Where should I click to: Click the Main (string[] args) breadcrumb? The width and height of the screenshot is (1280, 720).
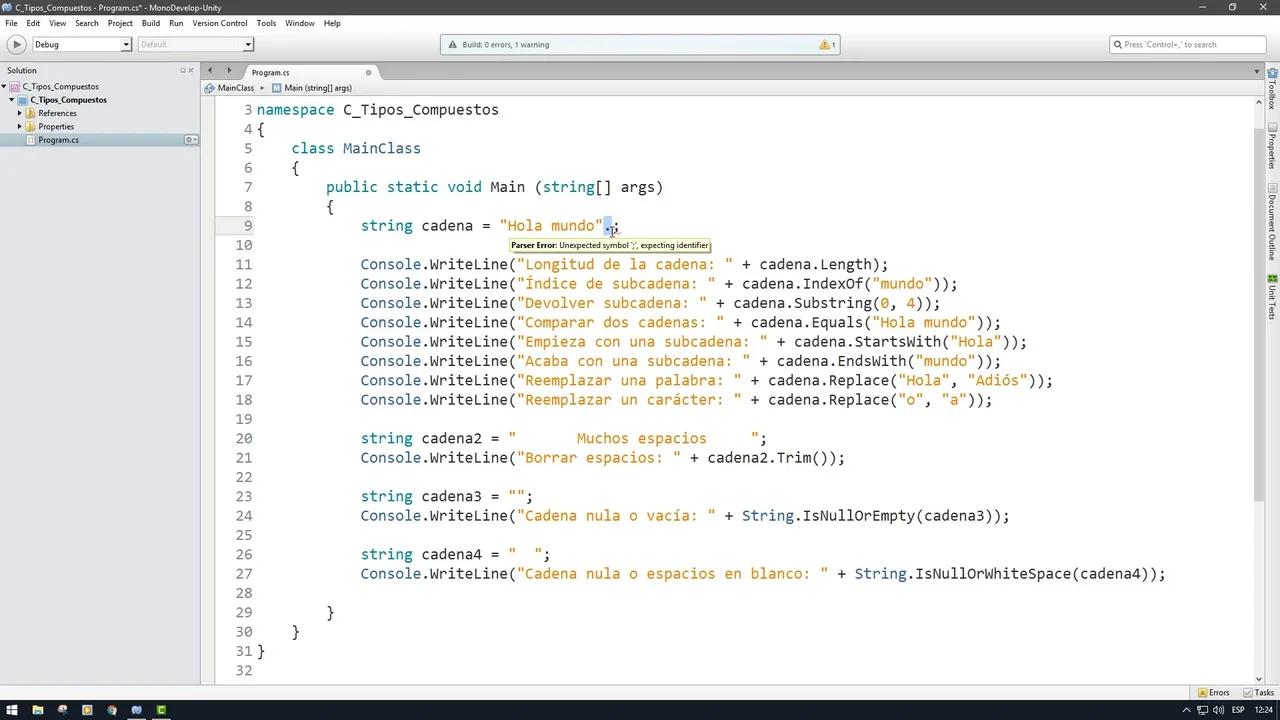click(317, 88)
